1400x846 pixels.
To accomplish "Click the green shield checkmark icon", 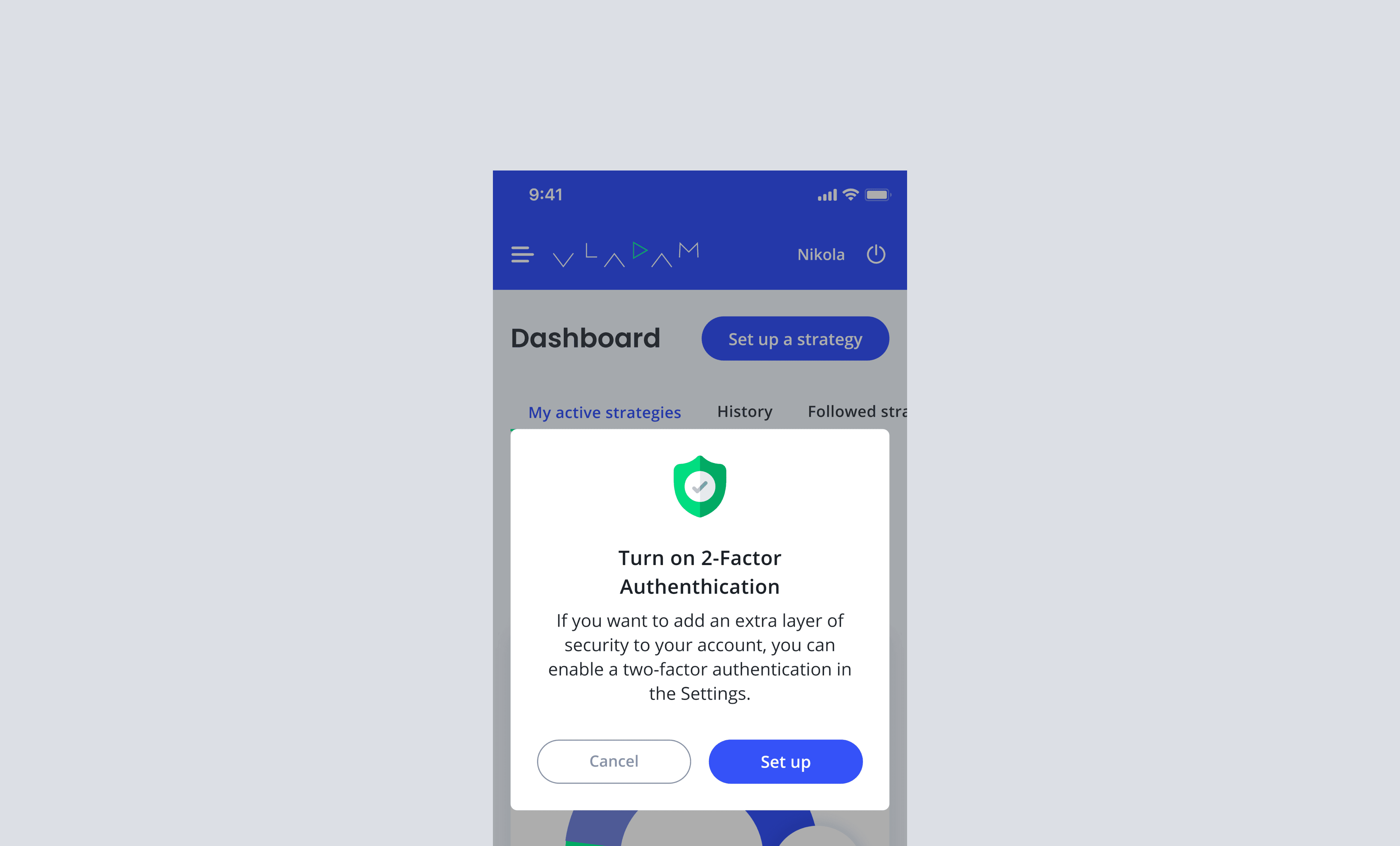I will (699, 486).
